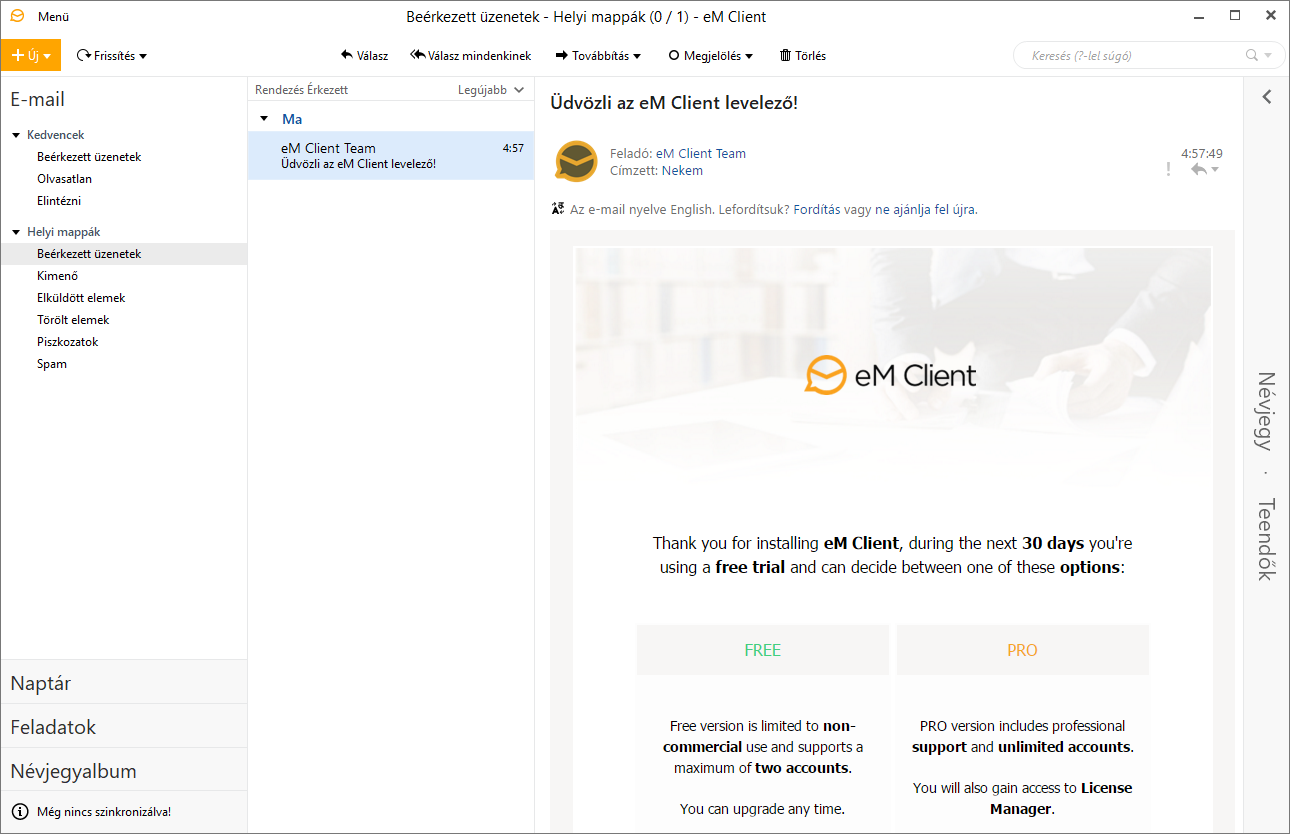Click into the Keresés search field
Image resolution: width=1290 pixels, height=834 pixels.
[1130, 56]
